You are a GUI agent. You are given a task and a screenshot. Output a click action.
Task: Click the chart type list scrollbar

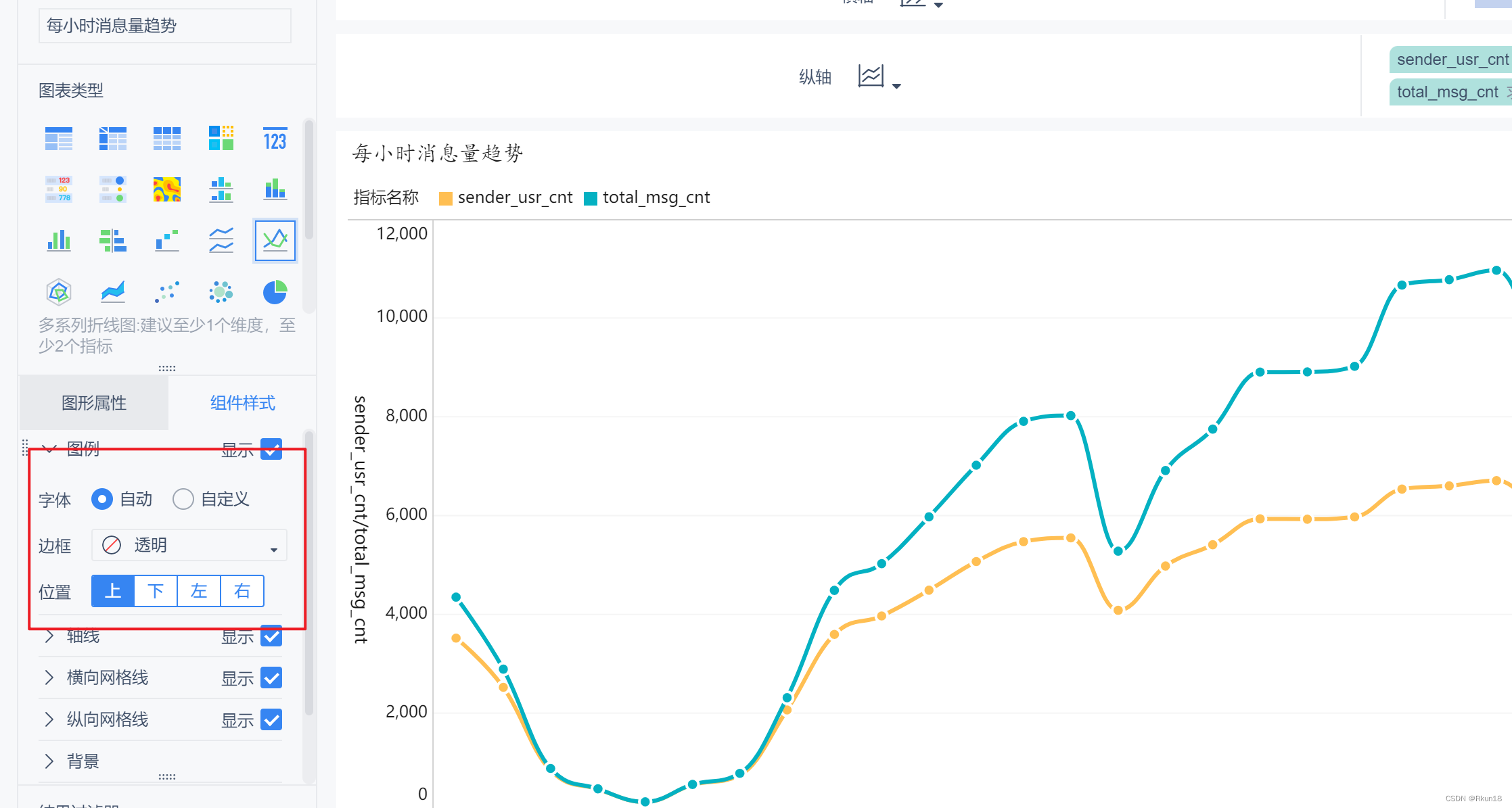[x=309, y=179]
